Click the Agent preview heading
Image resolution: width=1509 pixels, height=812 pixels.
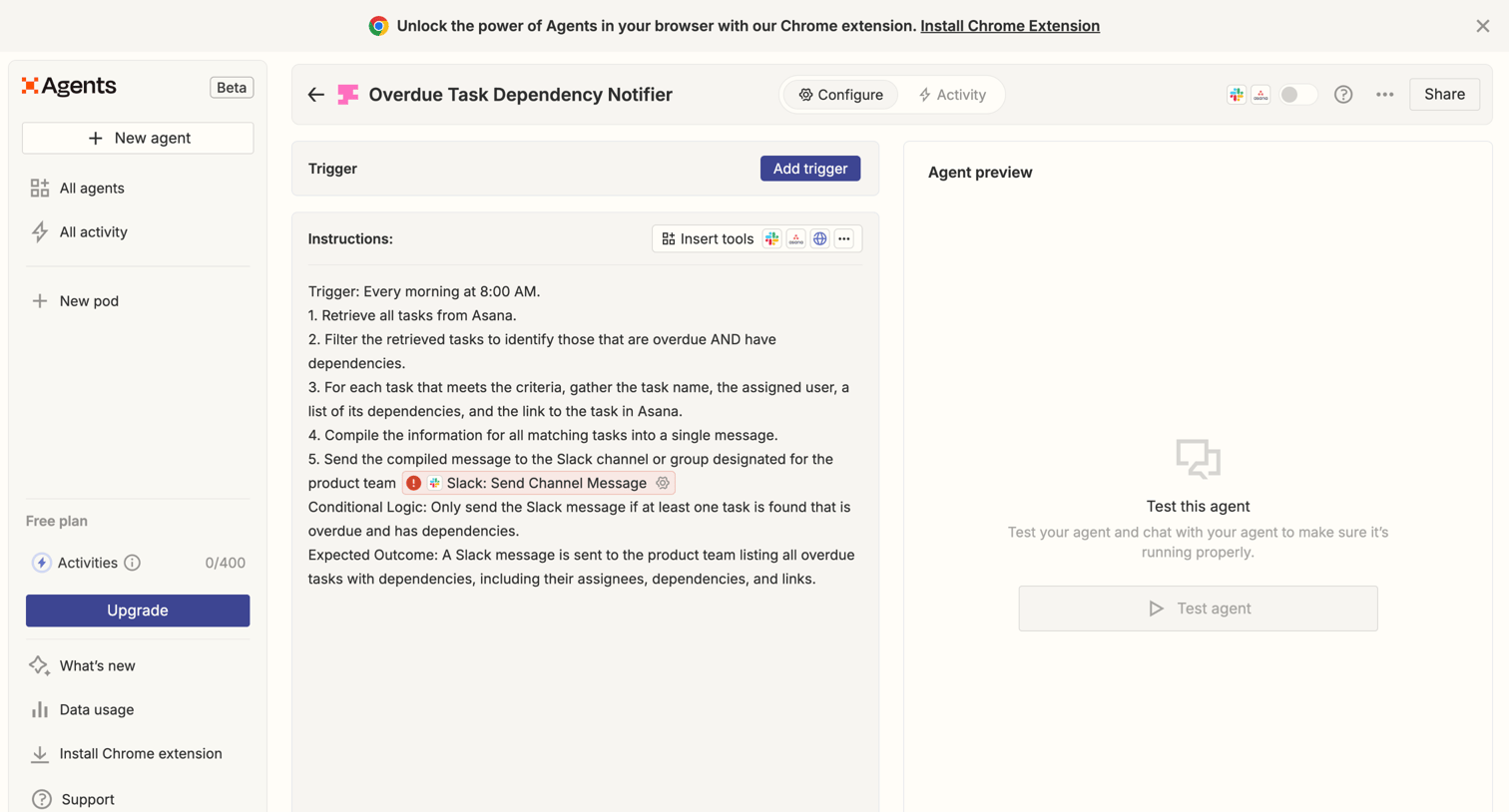coord(980,173)
